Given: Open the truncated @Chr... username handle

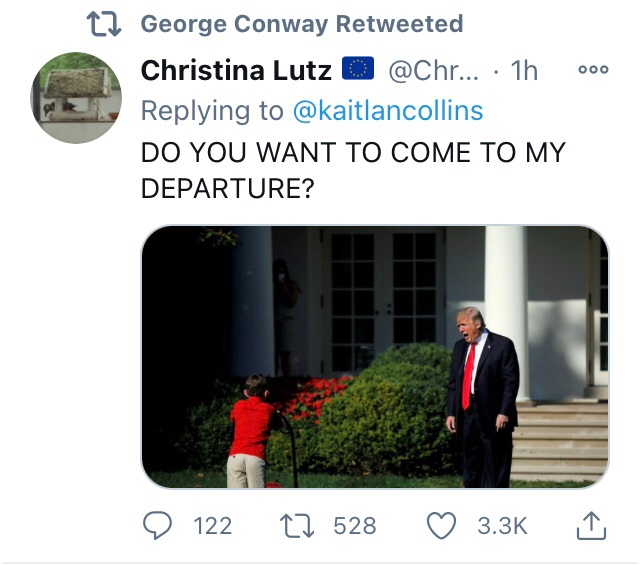Looking at the screenshot, I should 433,71.
